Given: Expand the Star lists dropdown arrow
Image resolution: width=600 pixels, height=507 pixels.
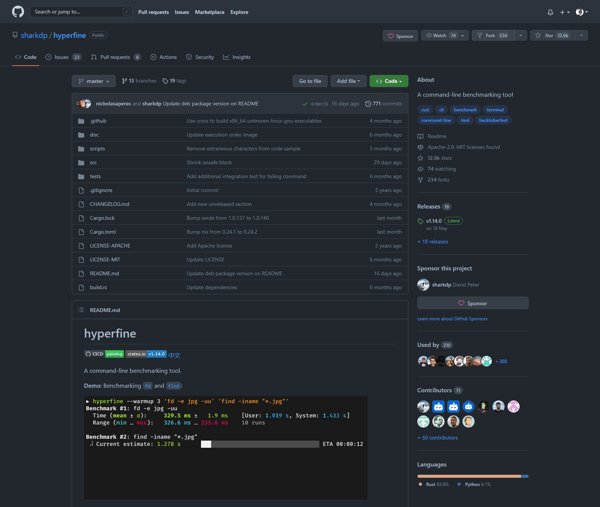Looking at the screenshot, I should click(582, 36).
